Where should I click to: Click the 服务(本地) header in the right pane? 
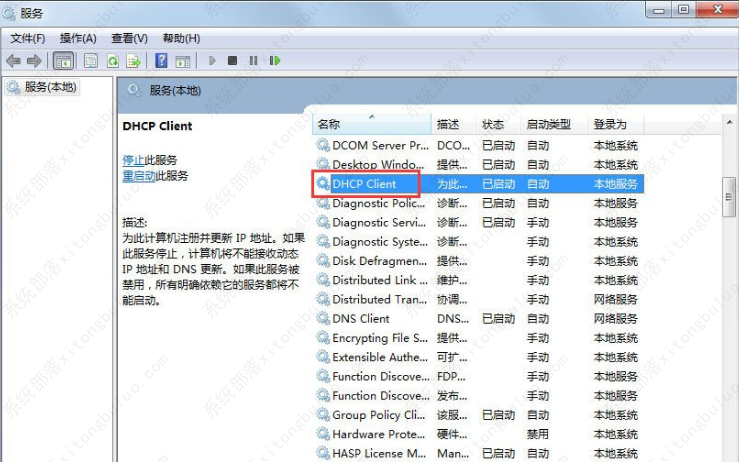[x=175, y=90]
